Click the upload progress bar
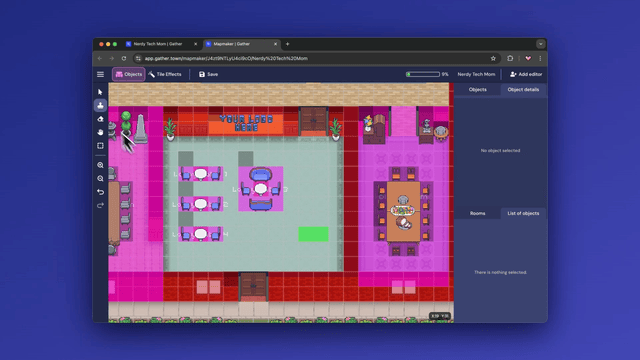Image resolution: width=640 pixels, height=360 pixels. point(423,74)
